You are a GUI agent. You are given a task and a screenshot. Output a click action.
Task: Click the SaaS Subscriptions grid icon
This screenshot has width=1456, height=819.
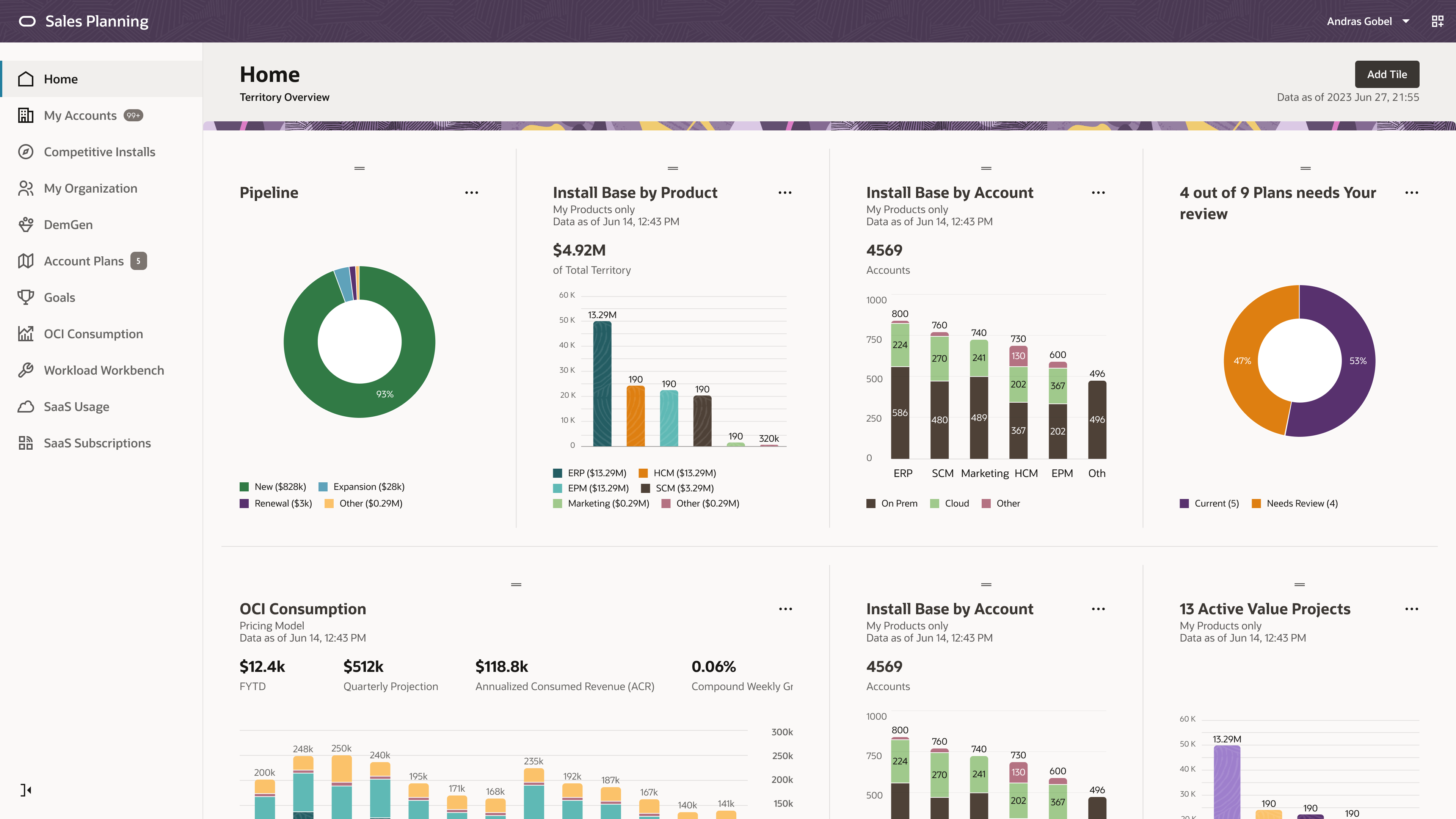coord(25,443)
